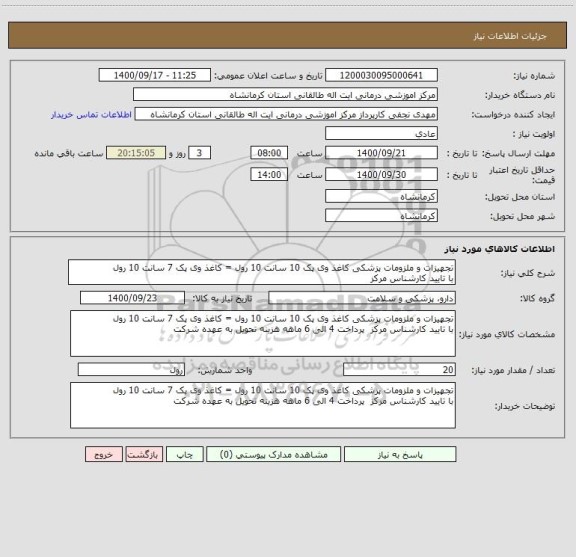
Task: Click the توضیحات خریدار text area
Action: coord(263,405)
